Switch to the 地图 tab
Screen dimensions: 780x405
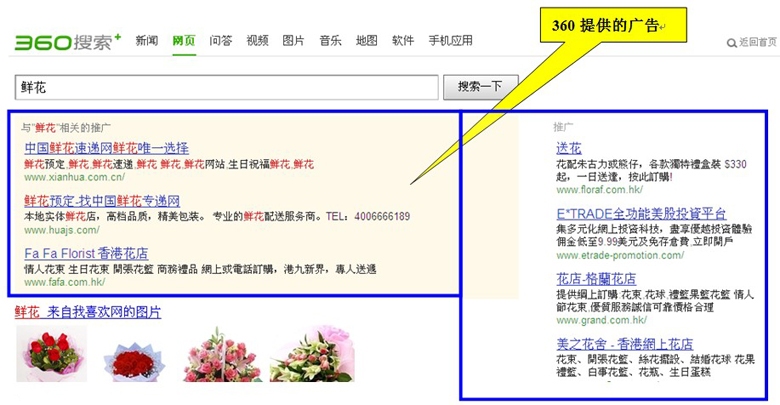367,41
